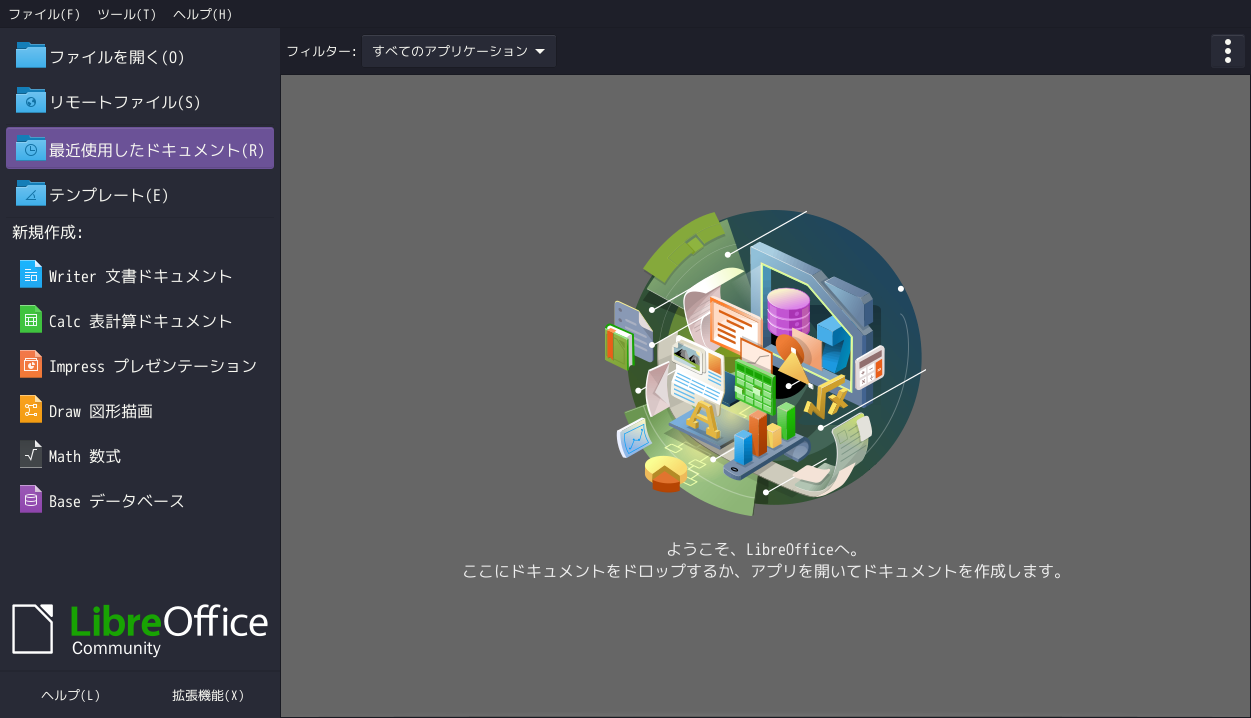Screen dimensions: 1251x718
Task: Open the ツール(T) menu
Action: [127, 14]
